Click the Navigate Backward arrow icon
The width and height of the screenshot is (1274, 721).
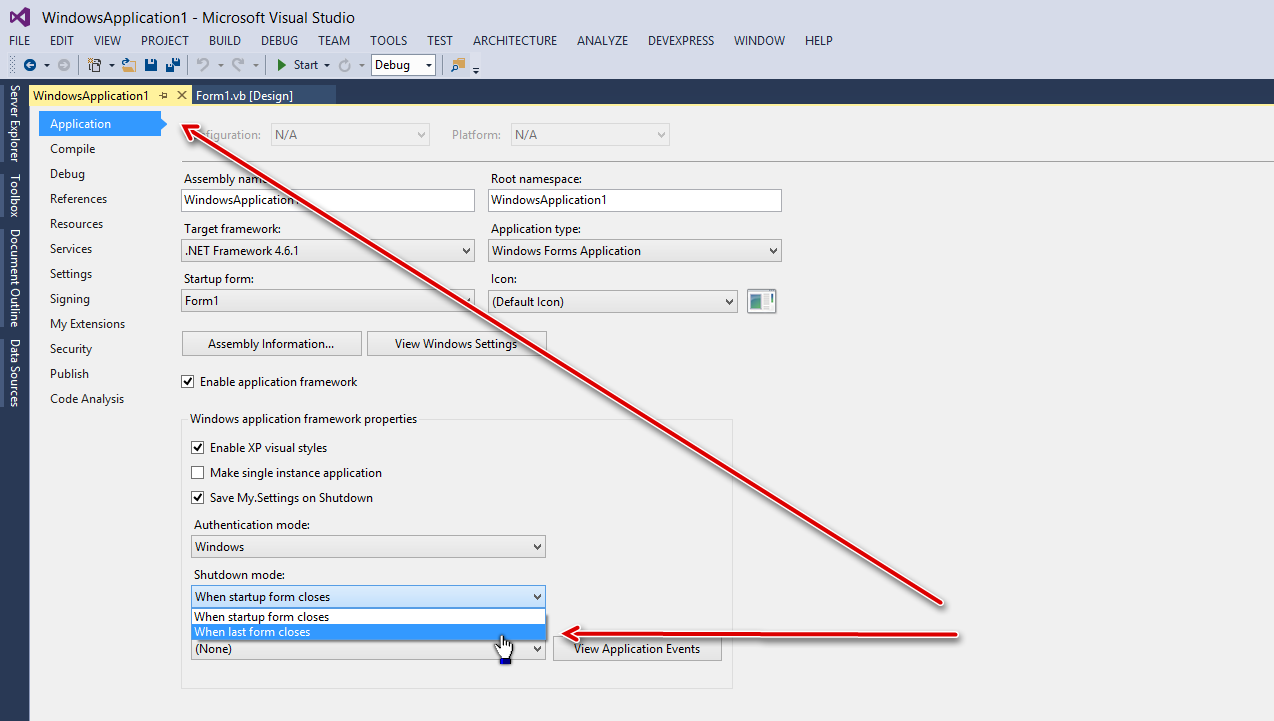(x=30, y=65)
